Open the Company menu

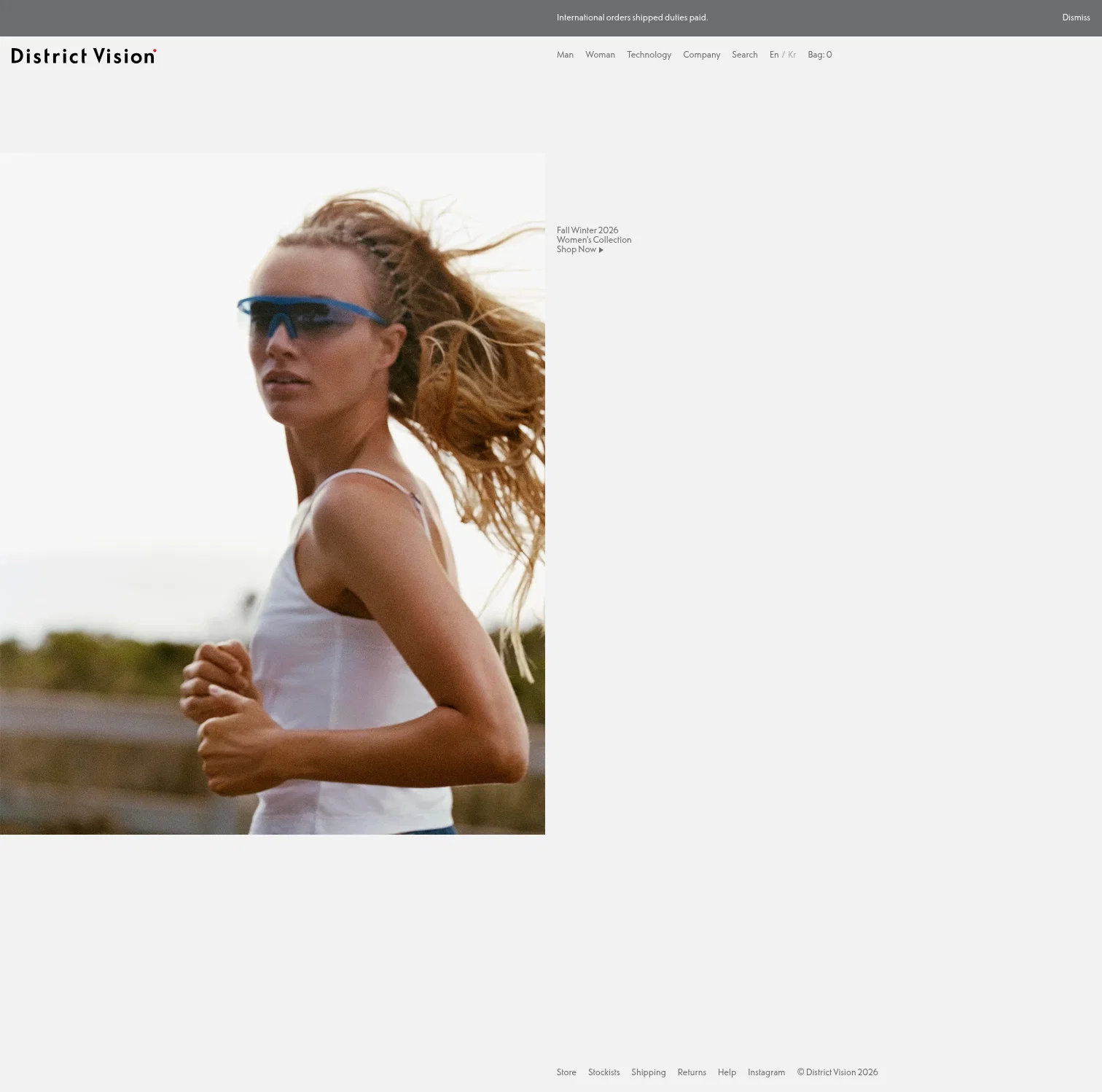coord(701,55)
